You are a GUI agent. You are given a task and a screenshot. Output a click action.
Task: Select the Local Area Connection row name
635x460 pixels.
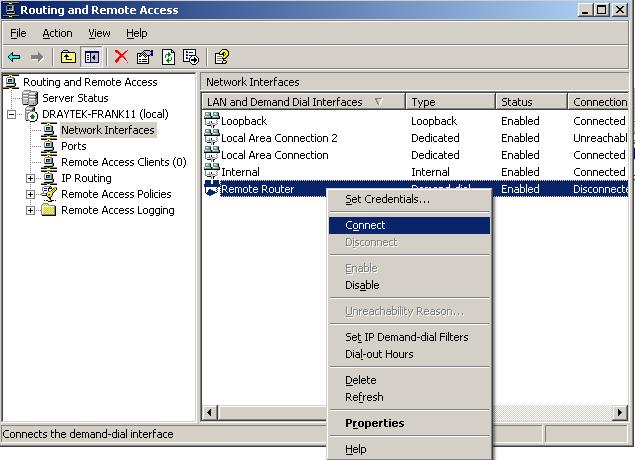coord(275,155)
